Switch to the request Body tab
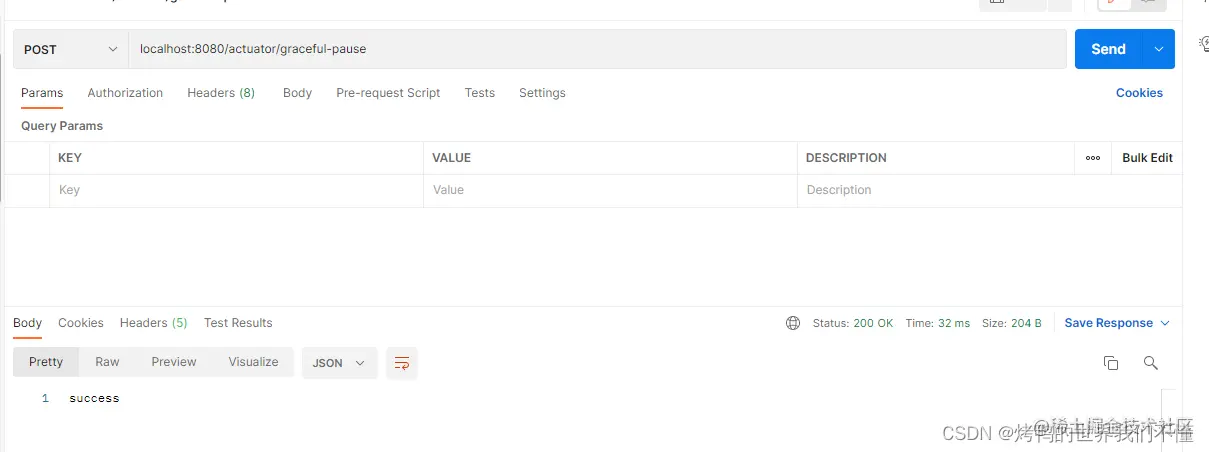 tap(297, 93)
